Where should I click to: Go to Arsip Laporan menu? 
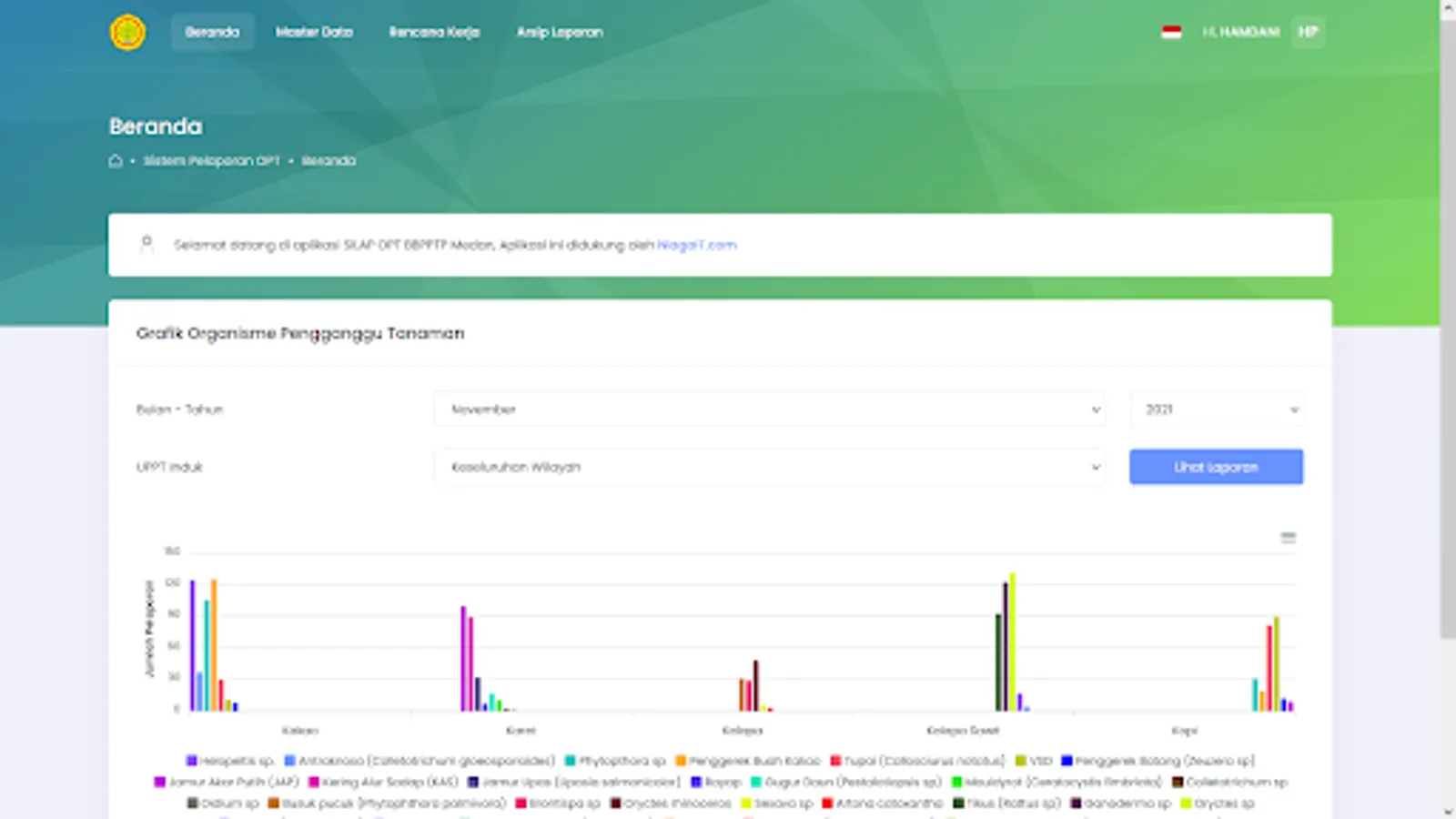click(x=560, y=32)
